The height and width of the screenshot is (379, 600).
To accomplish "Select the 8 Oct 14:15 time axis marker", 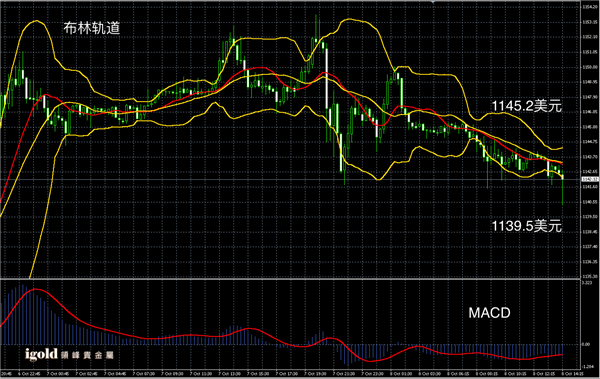I will 572,374.
